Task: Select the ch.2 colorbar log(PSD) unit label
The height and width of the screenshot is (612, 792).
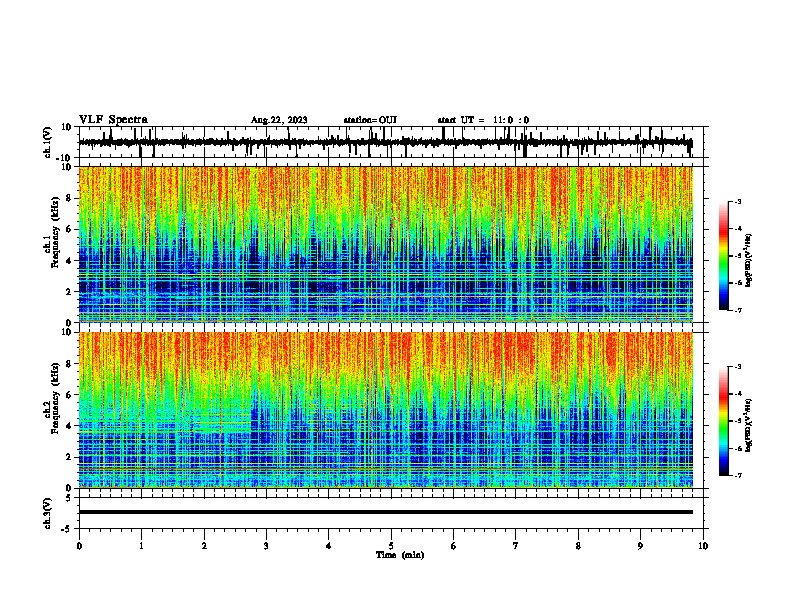Action: pyautogui.click(x=749, y=426)
